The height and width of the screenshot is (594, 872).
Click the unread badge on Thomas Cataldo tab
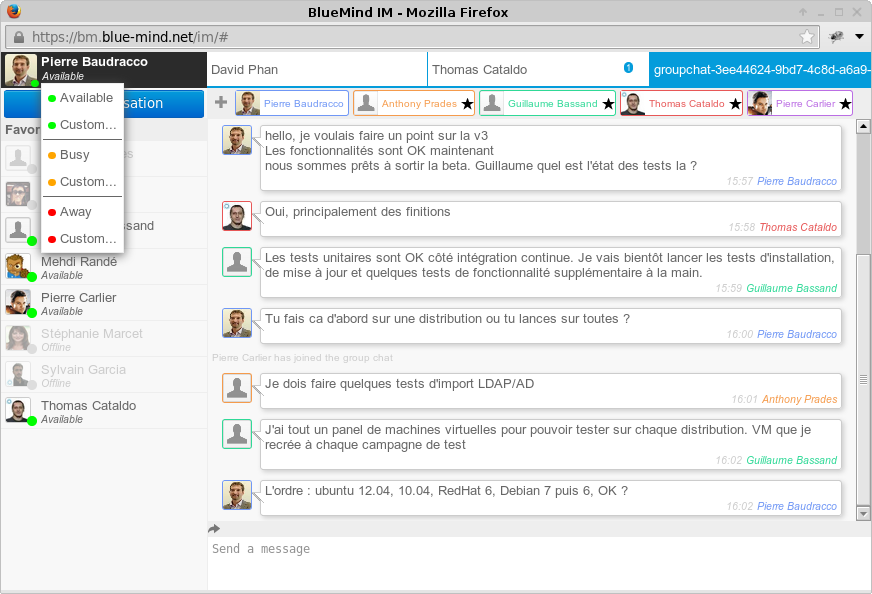[x=628, y=68]
